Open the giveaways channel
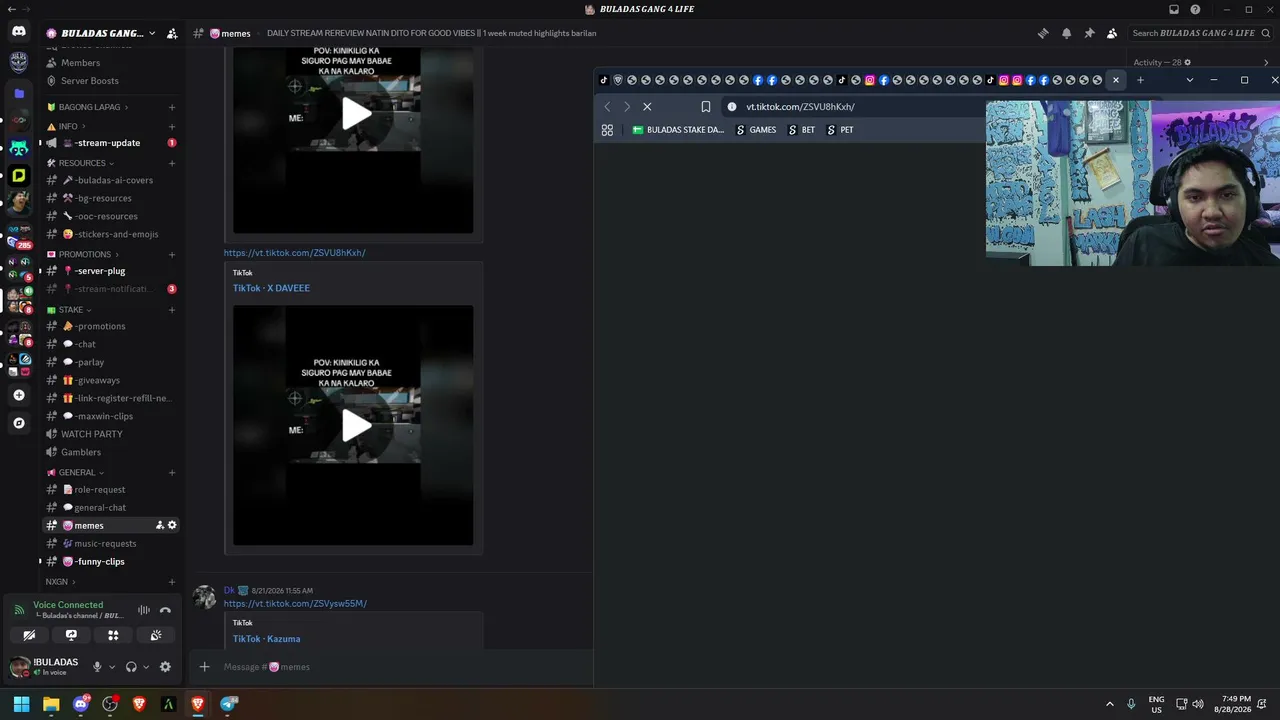The height and width of the screenshot is (720, 1280). click(111, 380)
